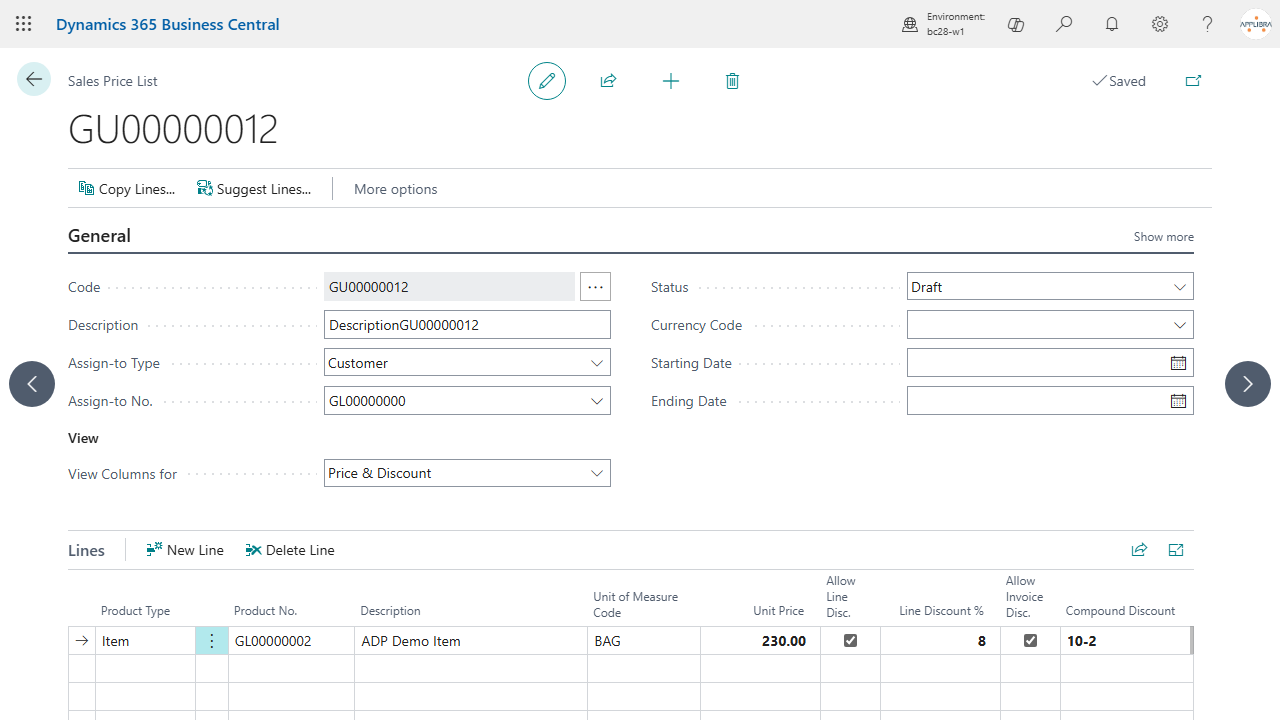This screenshot has height=720, width=1280.
Task: Click the Starting Date input field
Action: [1036, 363]
